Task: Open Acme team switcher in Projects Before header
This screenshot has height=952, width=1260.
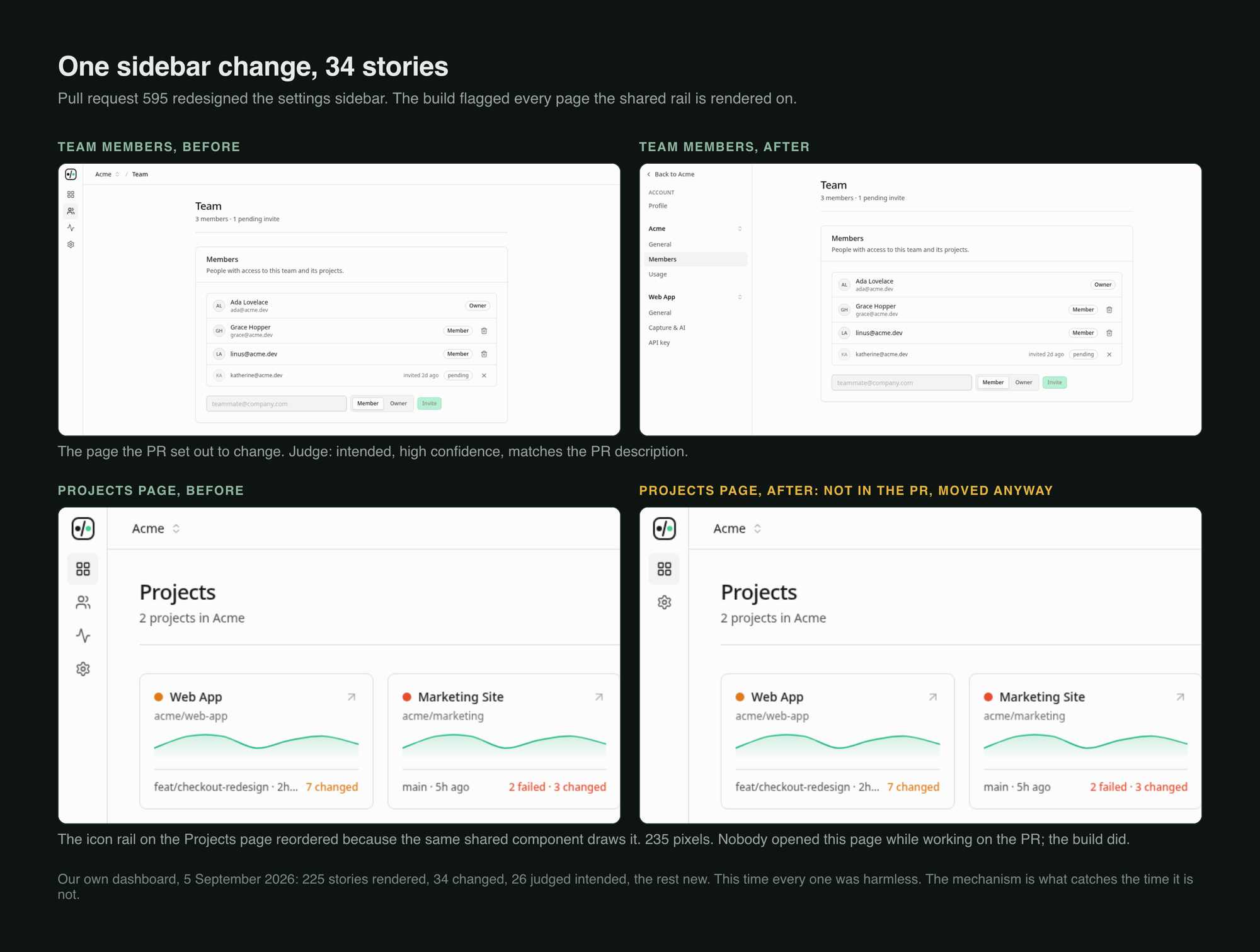Action: [156, 529]
